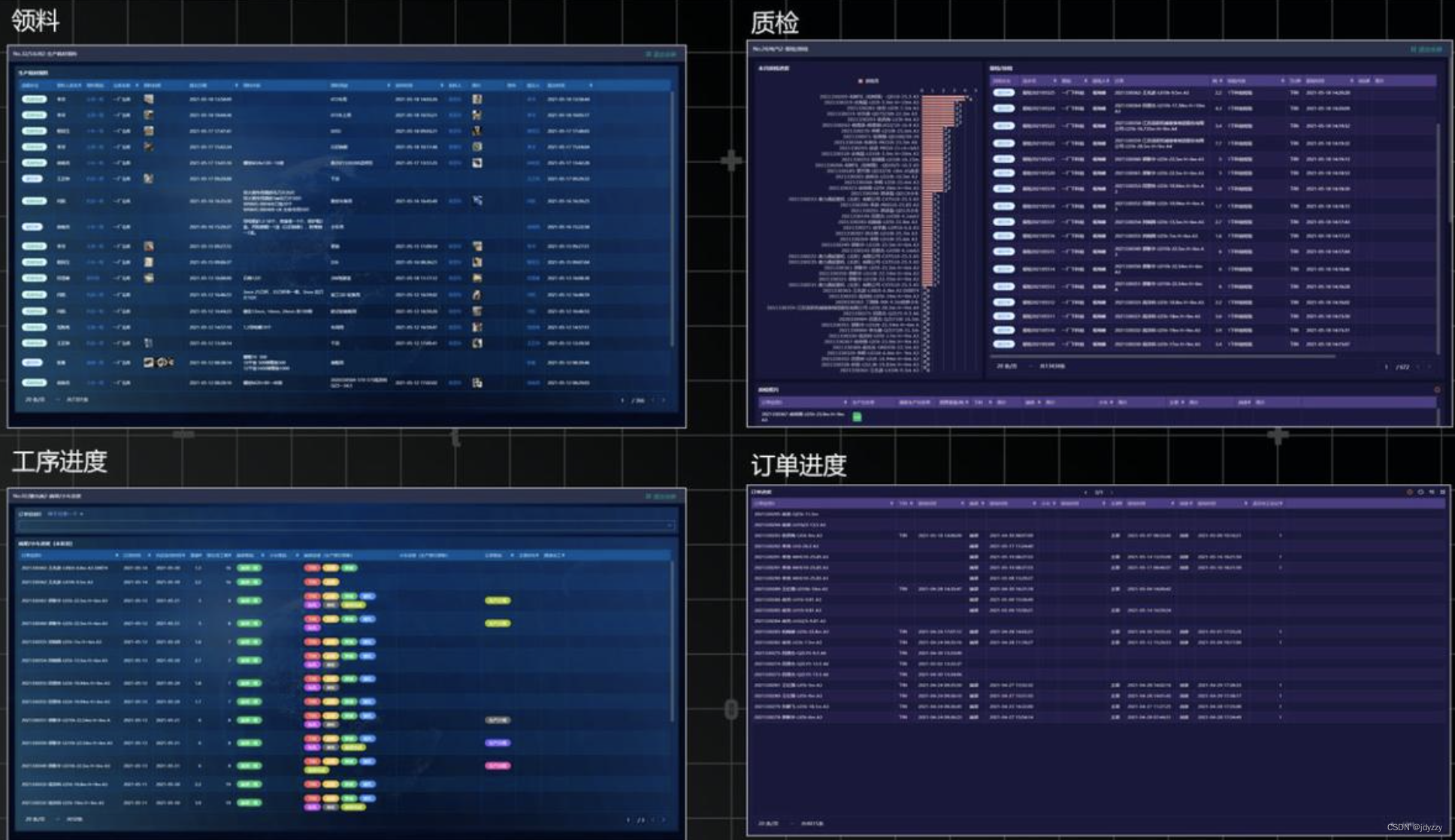The image size is (1455, 840).
Task: Click next-page arrow at top of 订单进度
Action: pyautogui.click(x=1112, y=493)
